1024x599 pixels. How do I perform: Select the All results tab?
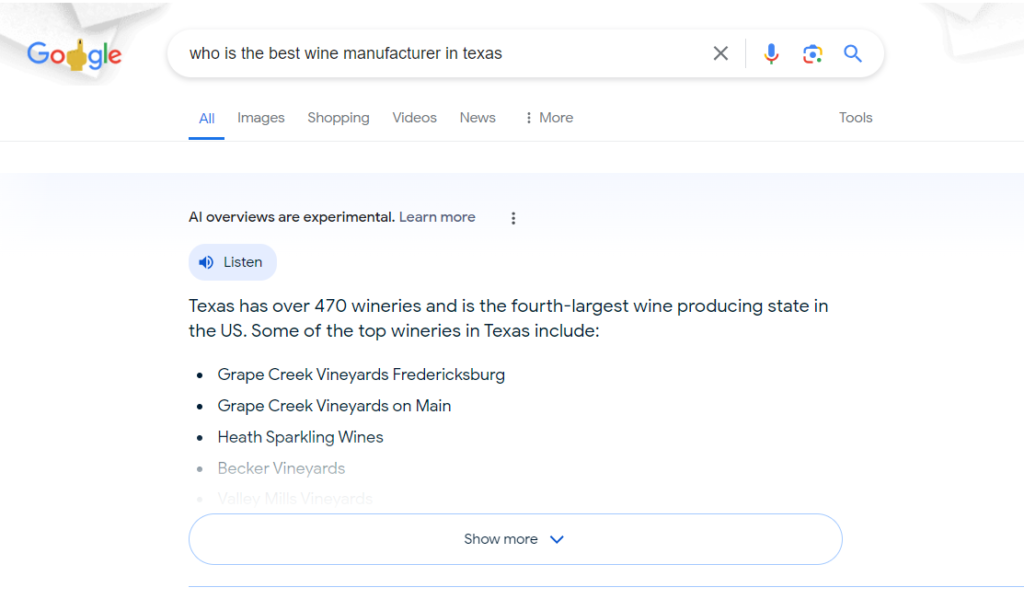(x=206, y=118)
